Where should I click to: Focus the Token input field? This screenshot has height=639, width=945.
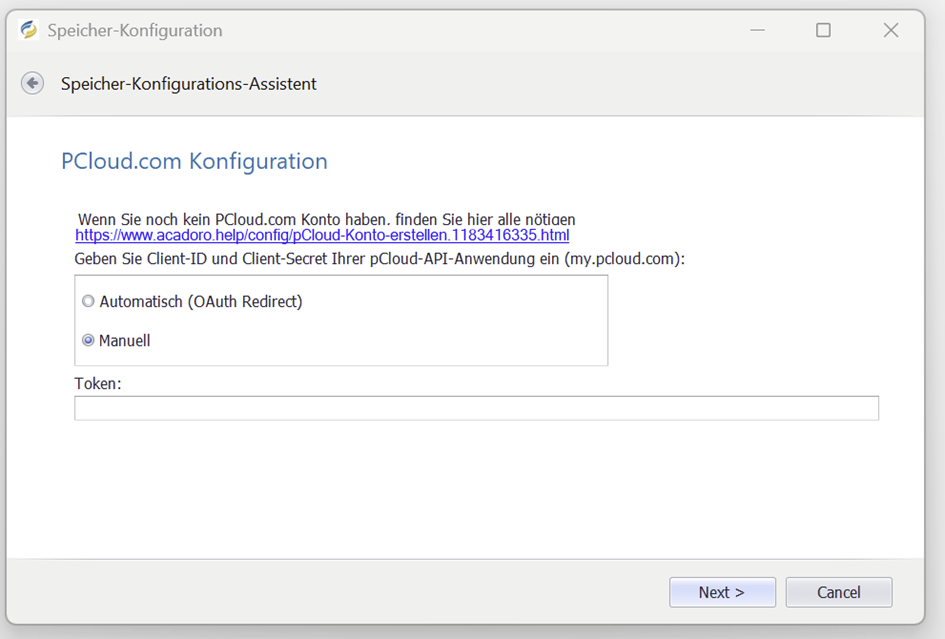[476, 408]
